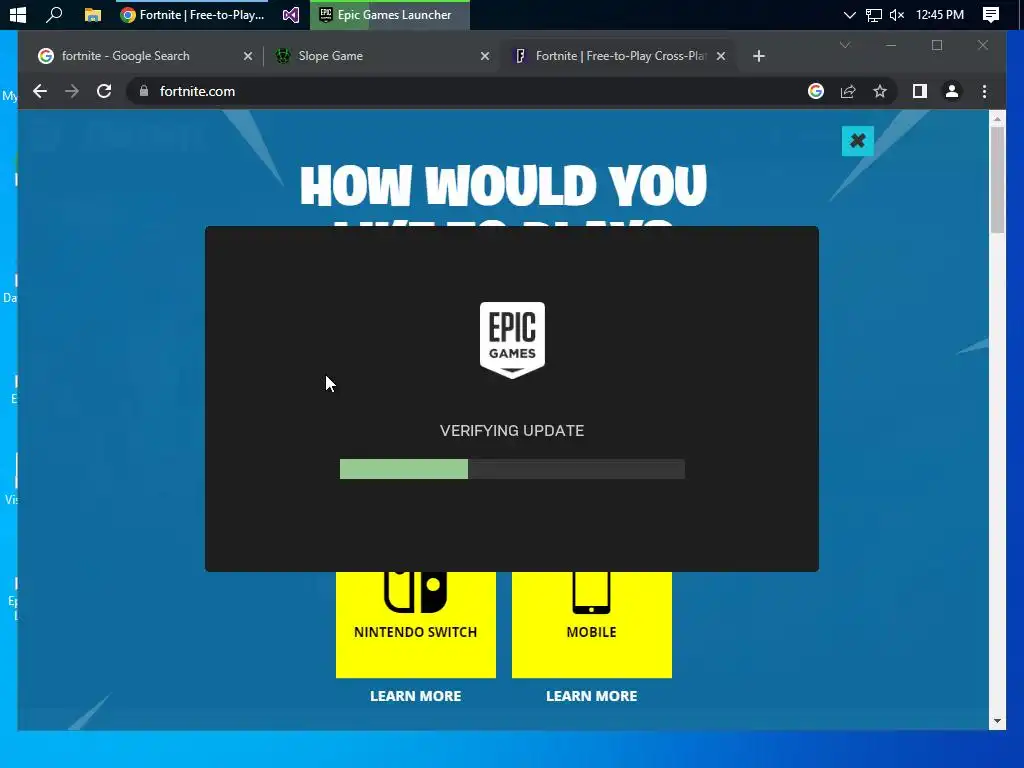This screenshot has width=1024, height=768.
Task: Close the Slope Game tab
Action: [485, 56]
